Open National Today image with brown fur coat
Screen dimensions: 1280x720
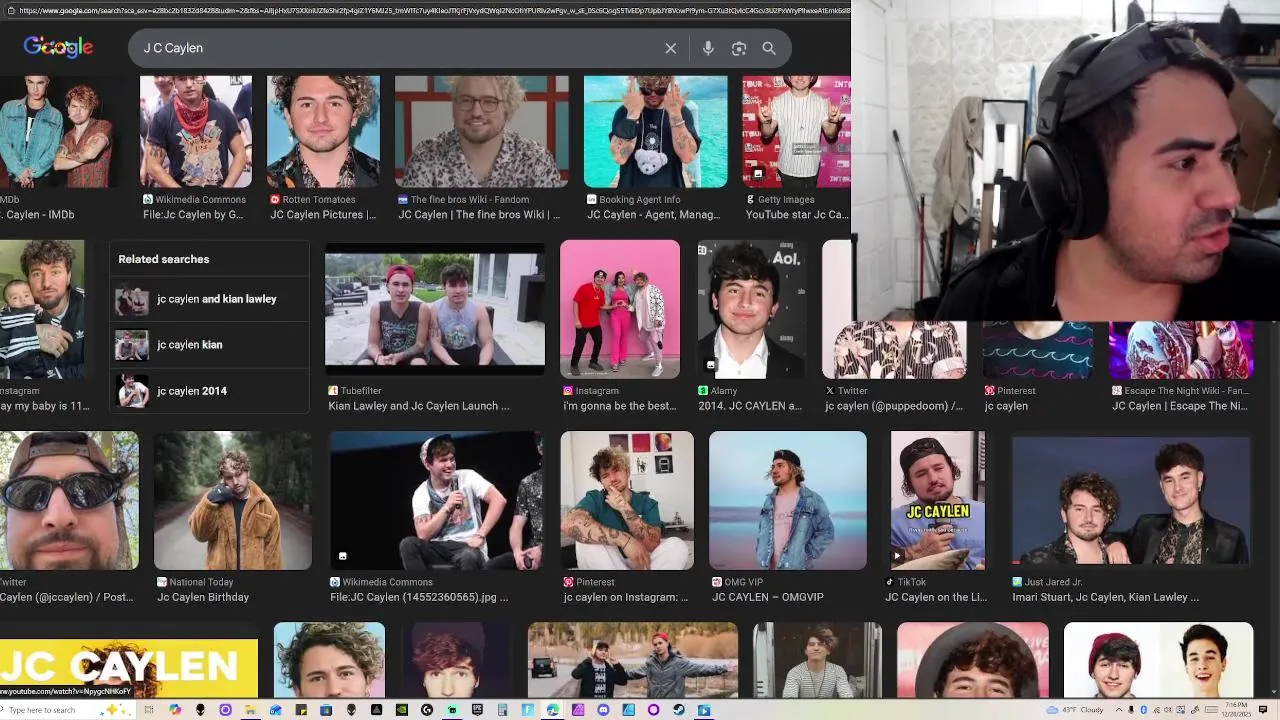pos(233,500)
